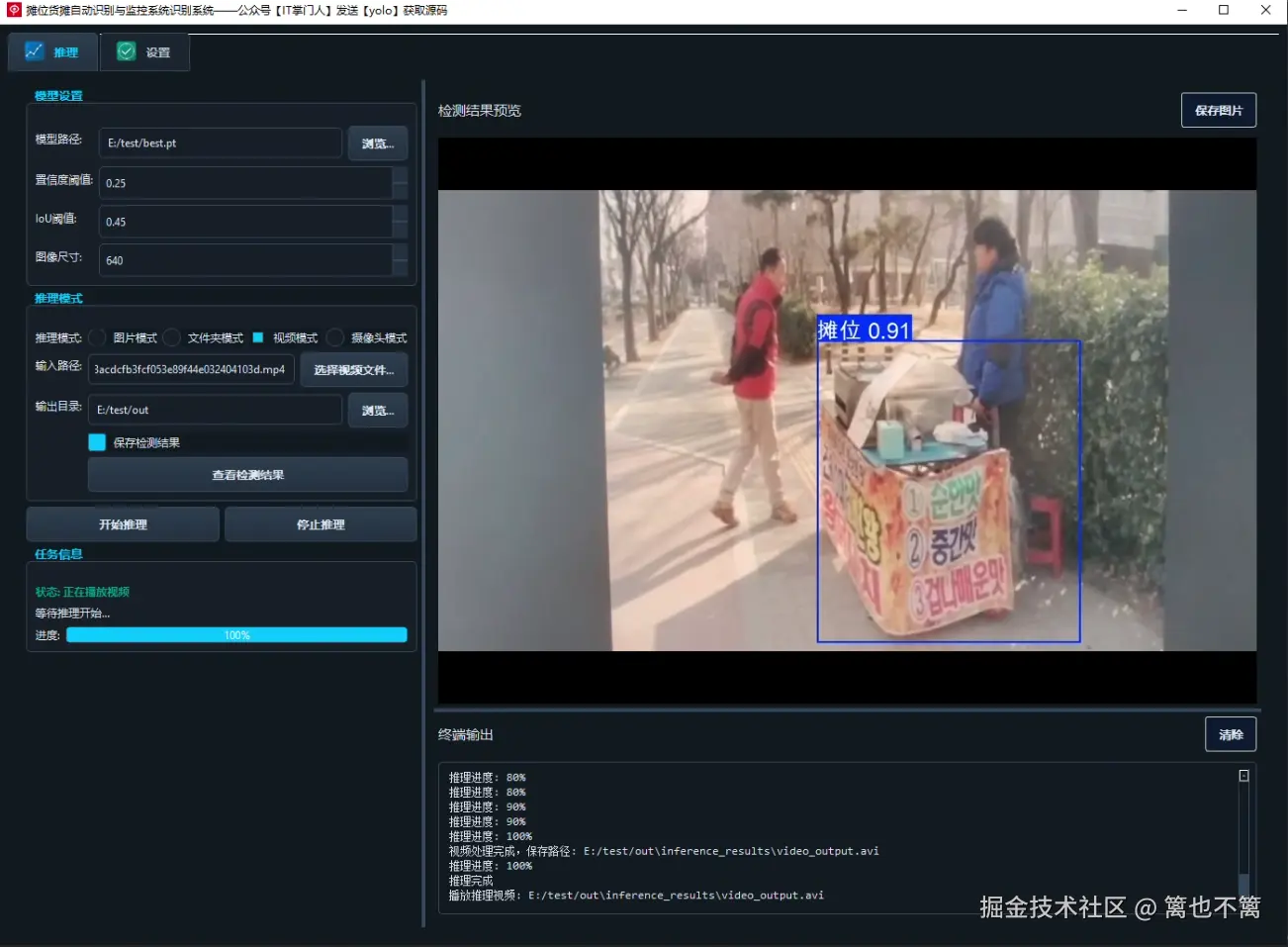Decrease IoU阈值 with the down arrow

point(401,230)
